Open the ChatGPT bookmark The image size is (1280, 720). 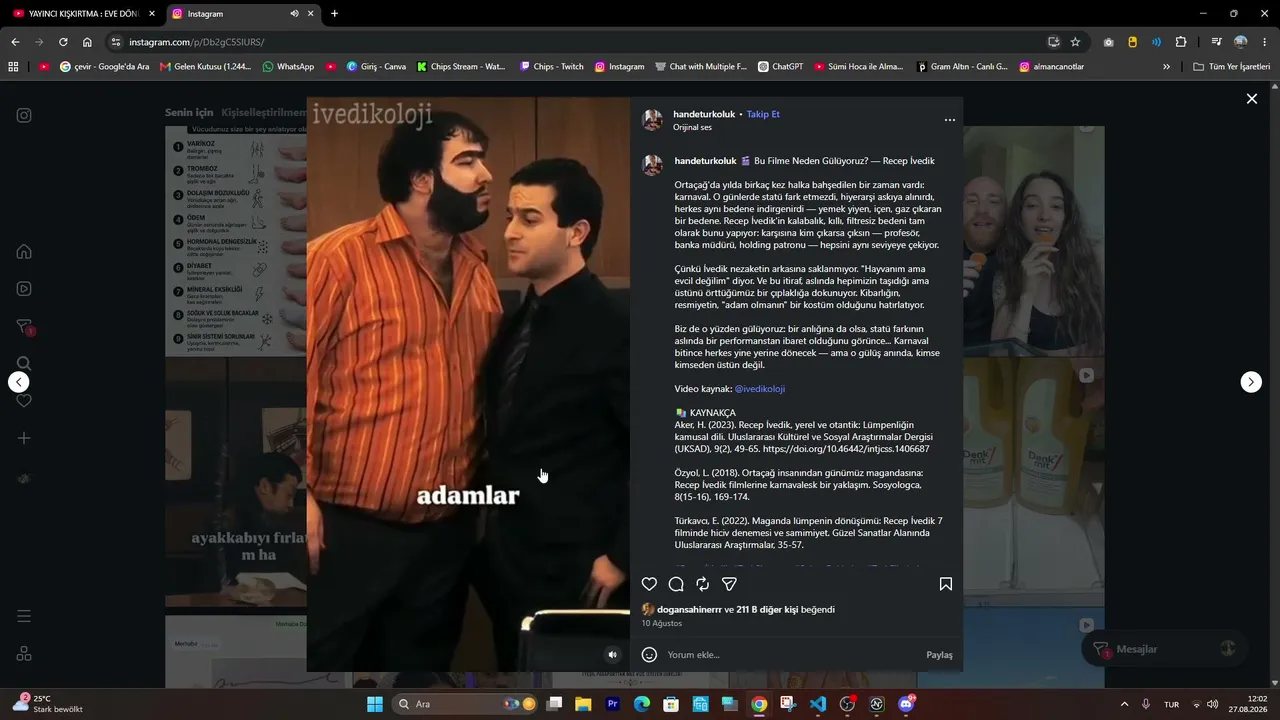pos(780,67)
